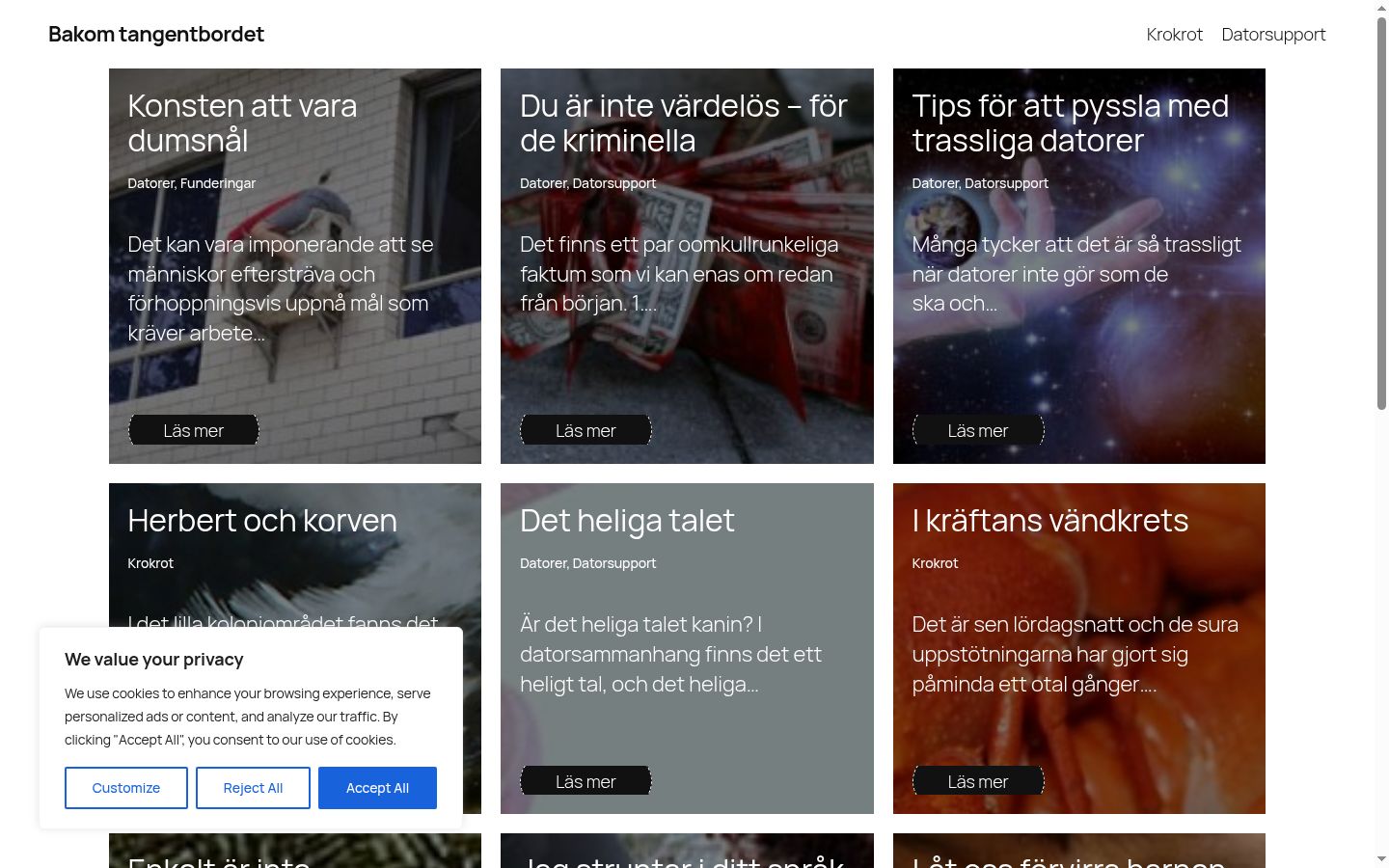
Task: Open the post 'Konsten att vara dumsnål'
Action: click(242, 122)
